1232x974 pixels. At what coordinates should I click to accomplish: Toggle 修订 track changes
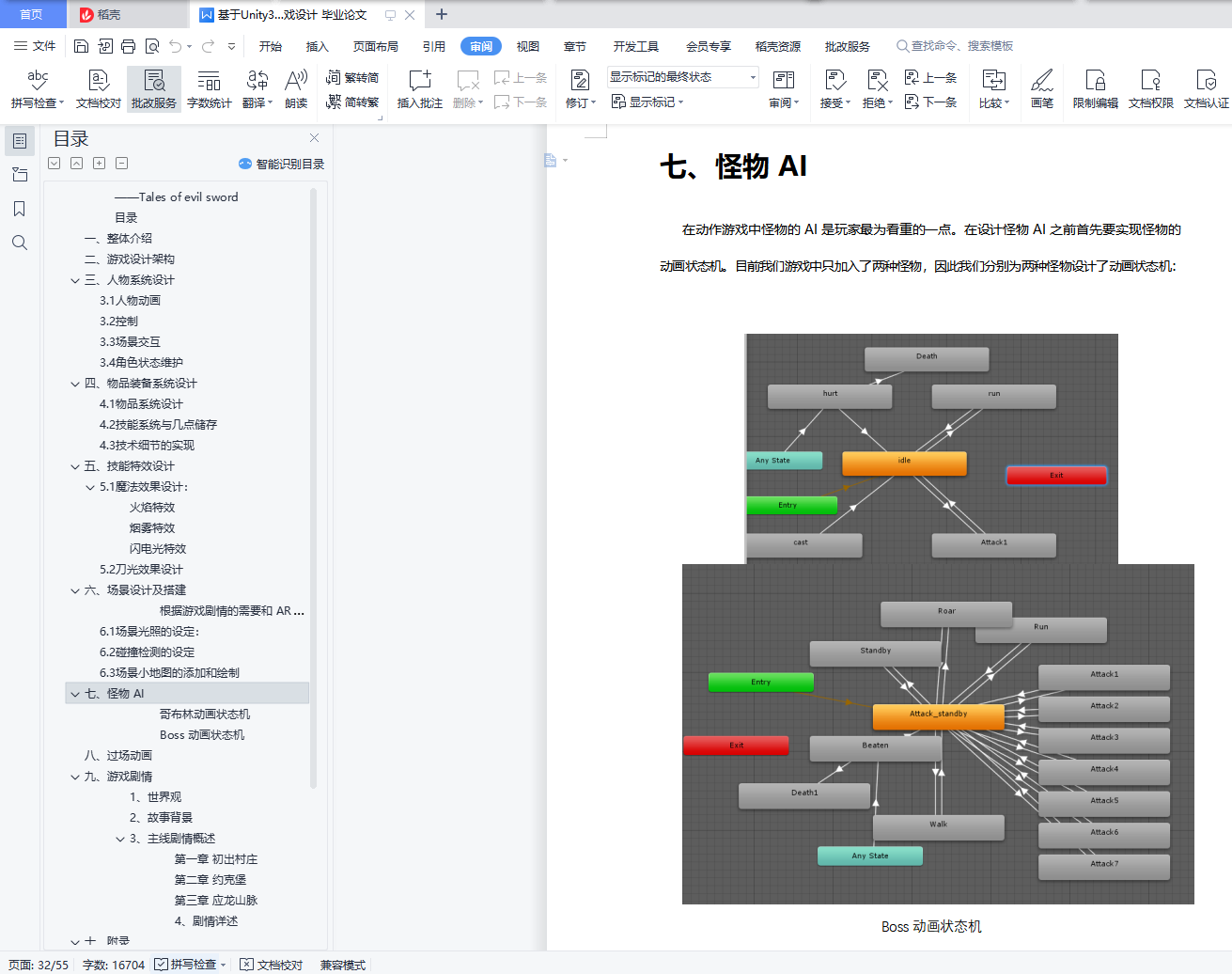(x=580, y=89)
